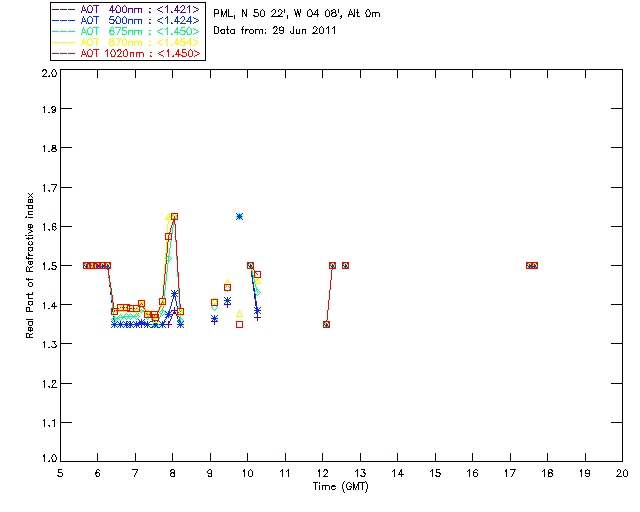Click the AOT 1020nm legend entry
The image size is (640, 512).
[126, 53]
